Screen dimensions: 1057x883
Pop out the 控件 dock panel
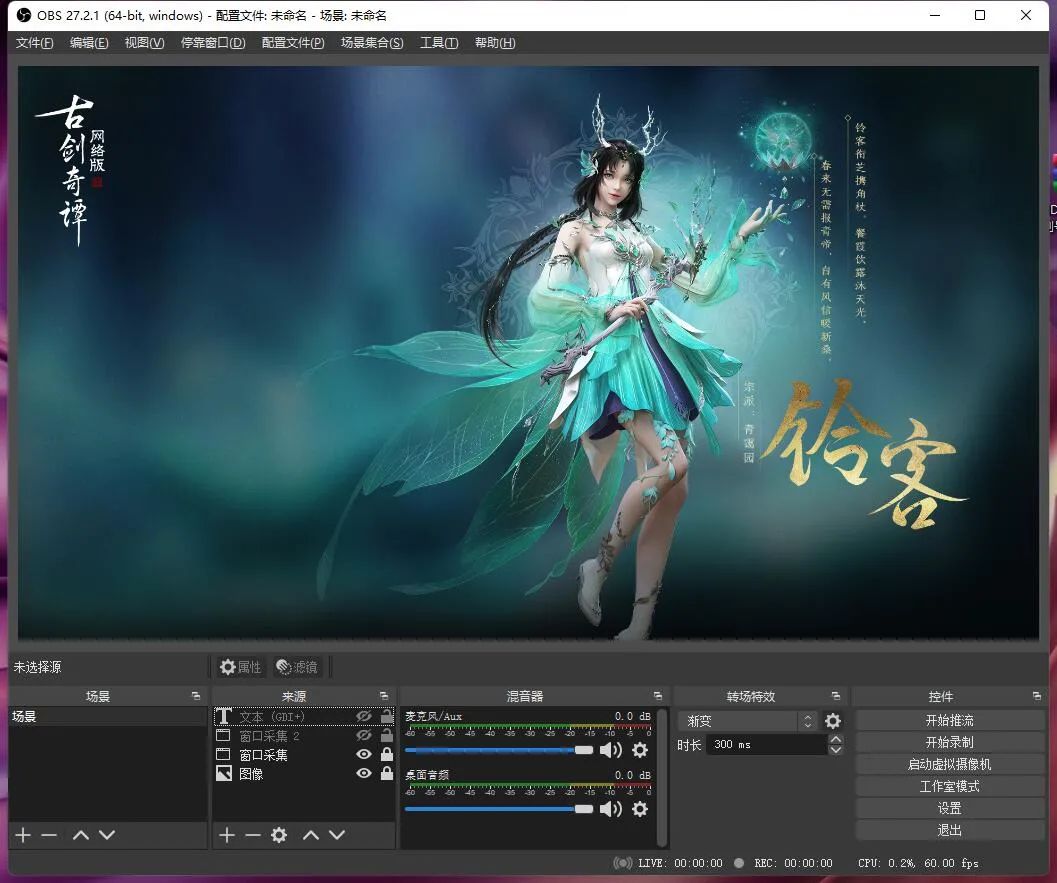[1037, 696]
